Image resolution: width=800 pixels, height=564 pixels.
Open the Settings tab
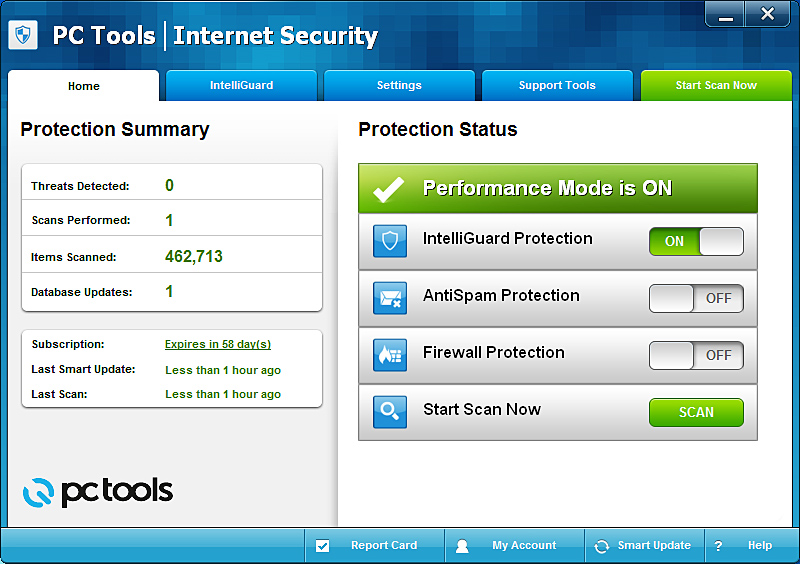(399, 85)
